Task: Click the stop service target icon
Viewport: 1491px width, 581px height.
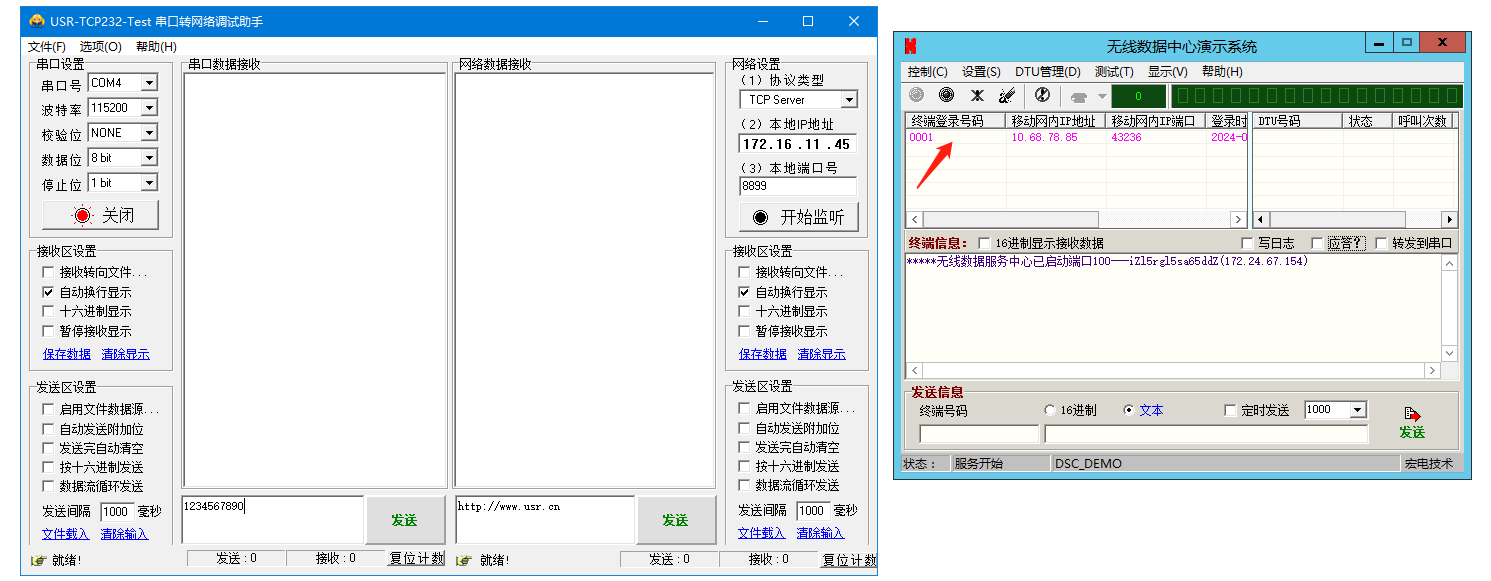Action: (946, 95)
